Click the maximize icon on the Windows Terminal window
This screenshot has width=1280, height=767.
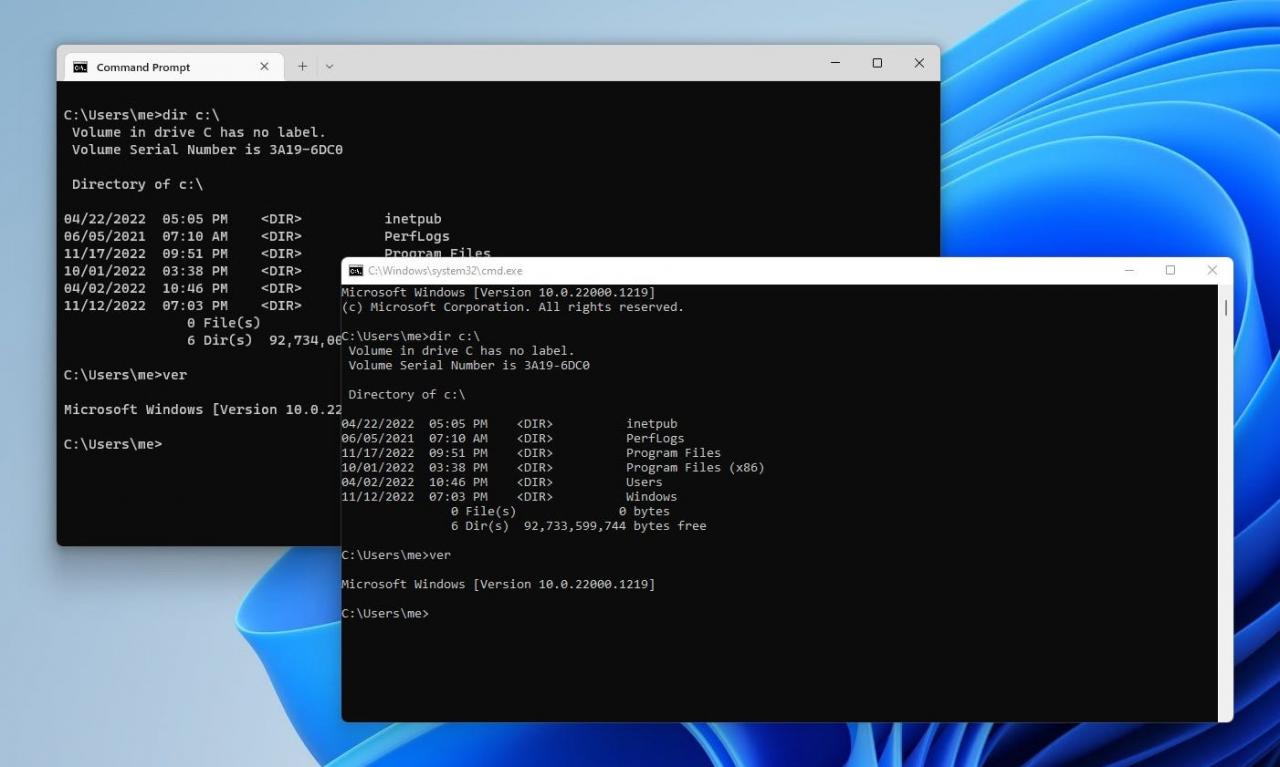(x=877, y=62)
